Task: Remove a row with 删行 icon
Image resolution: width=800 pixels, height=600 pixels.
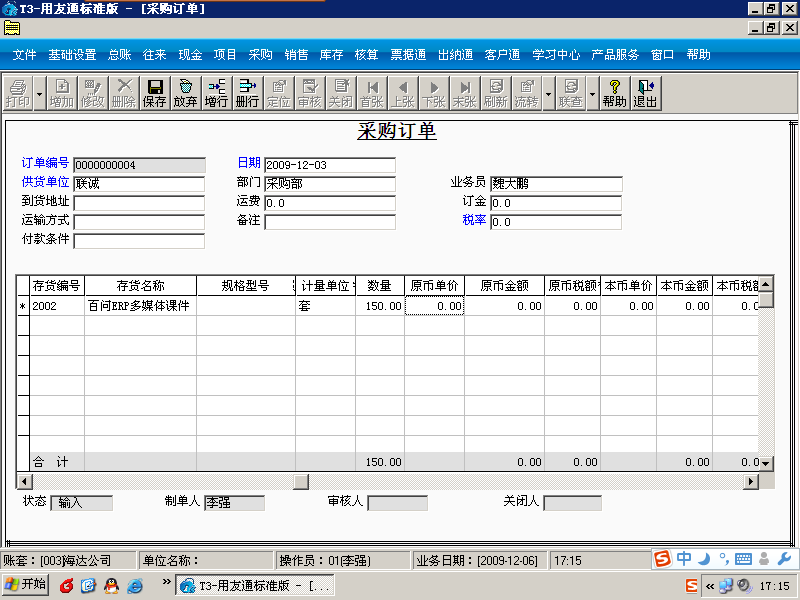Action: pos(247,93)
